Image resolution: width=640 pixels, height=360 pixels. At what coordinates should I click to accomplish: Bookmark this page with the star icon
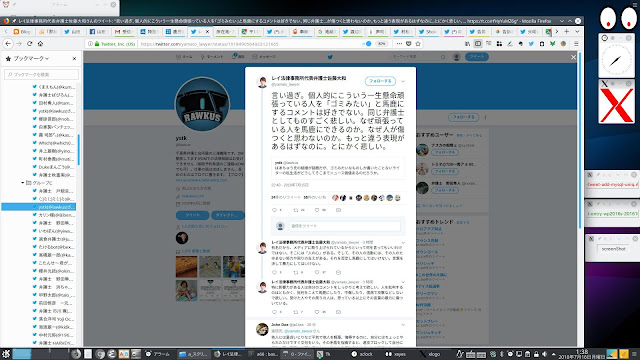[x=418, y=44]
